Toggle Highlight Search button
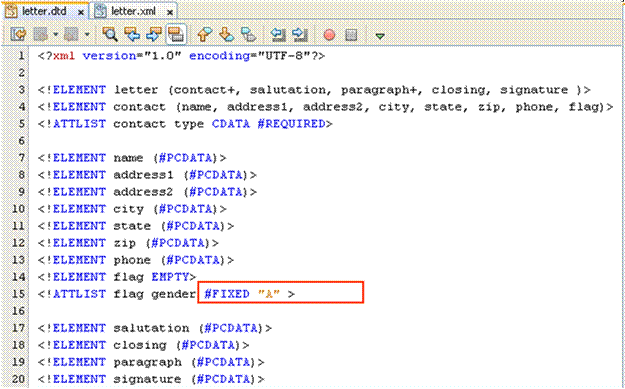 (176, 35)
